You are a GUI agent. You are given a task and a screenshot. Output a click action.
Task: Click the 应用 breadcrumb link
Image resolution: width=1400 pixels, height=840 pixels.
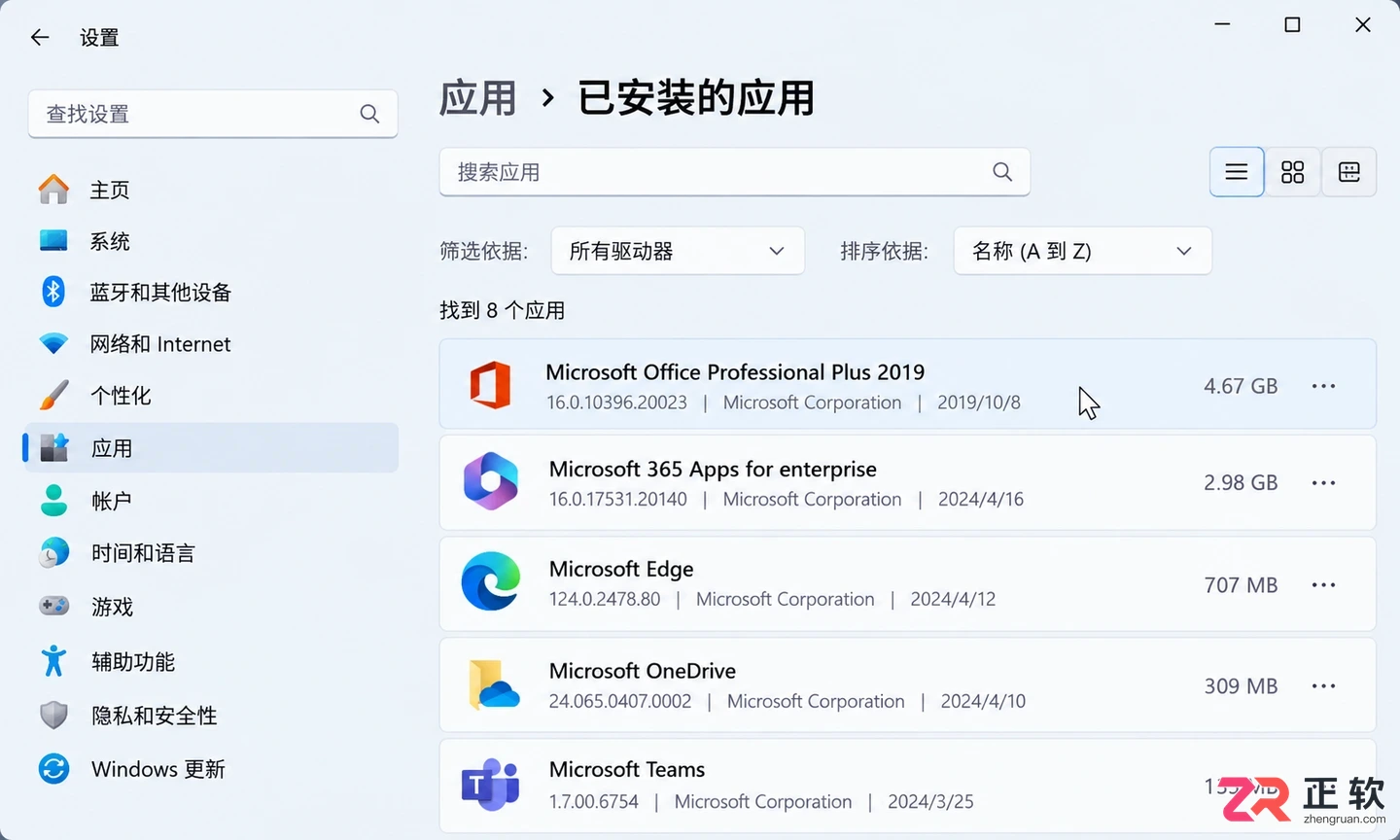[x=477, y=98]
